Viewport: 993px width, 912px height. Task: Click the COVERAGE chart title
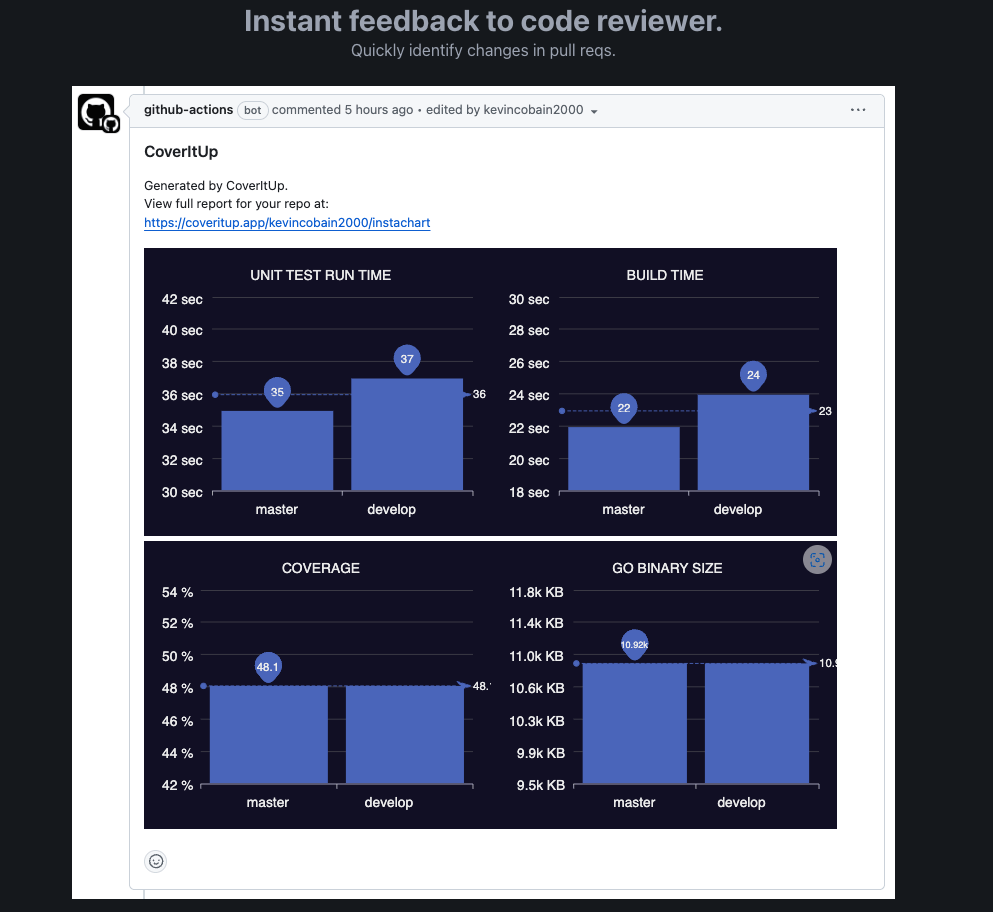pos(320,568)
